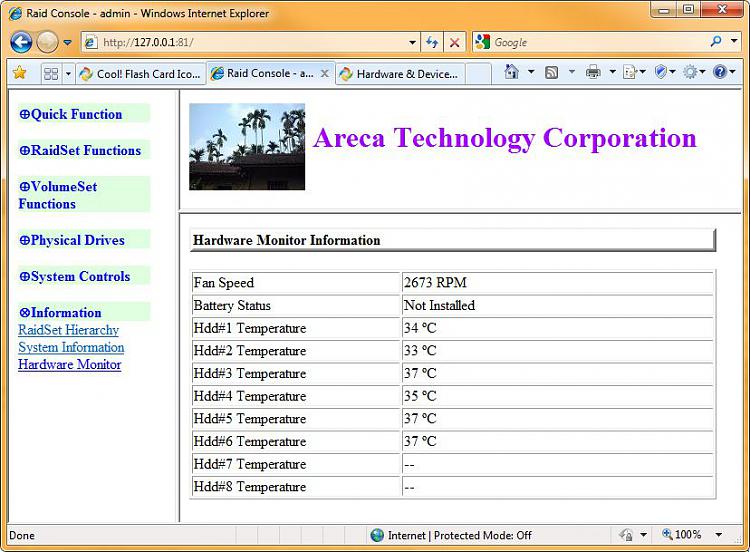Click the Internet security zone globe icon

377,535
